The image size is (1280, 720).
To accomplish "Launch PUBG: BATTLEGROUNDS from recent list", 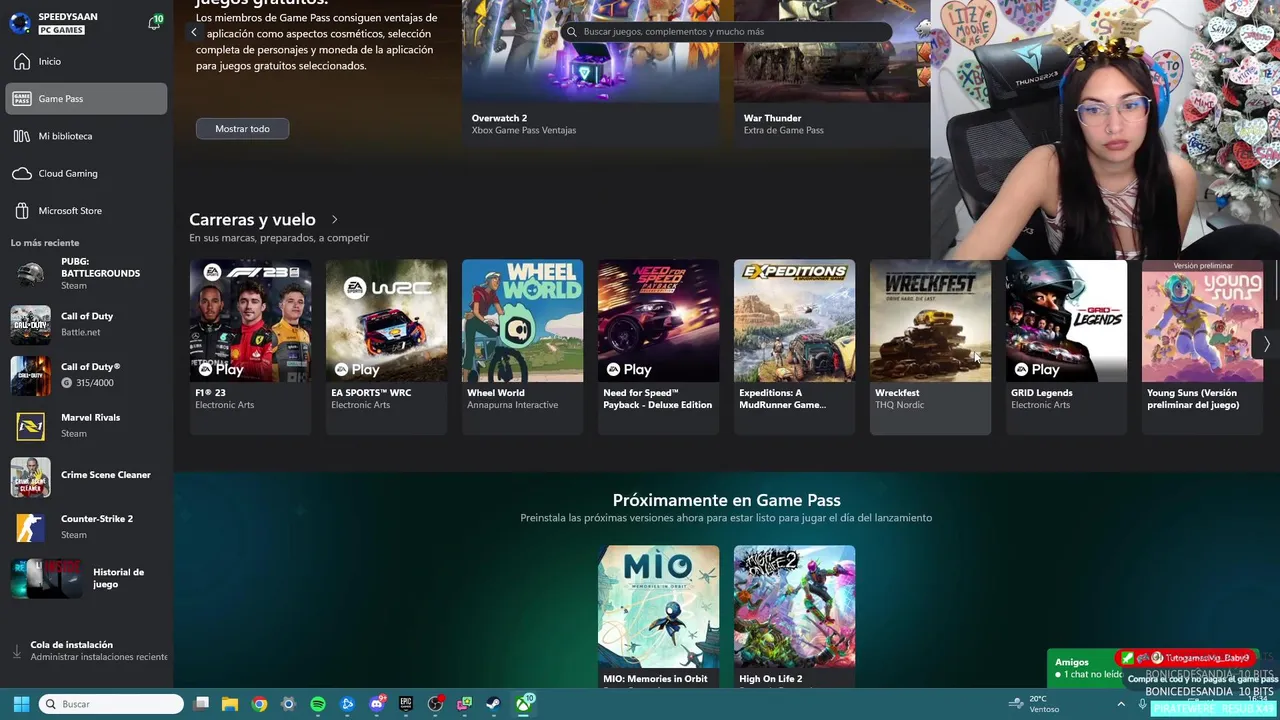I will click(x=88, y=274).
